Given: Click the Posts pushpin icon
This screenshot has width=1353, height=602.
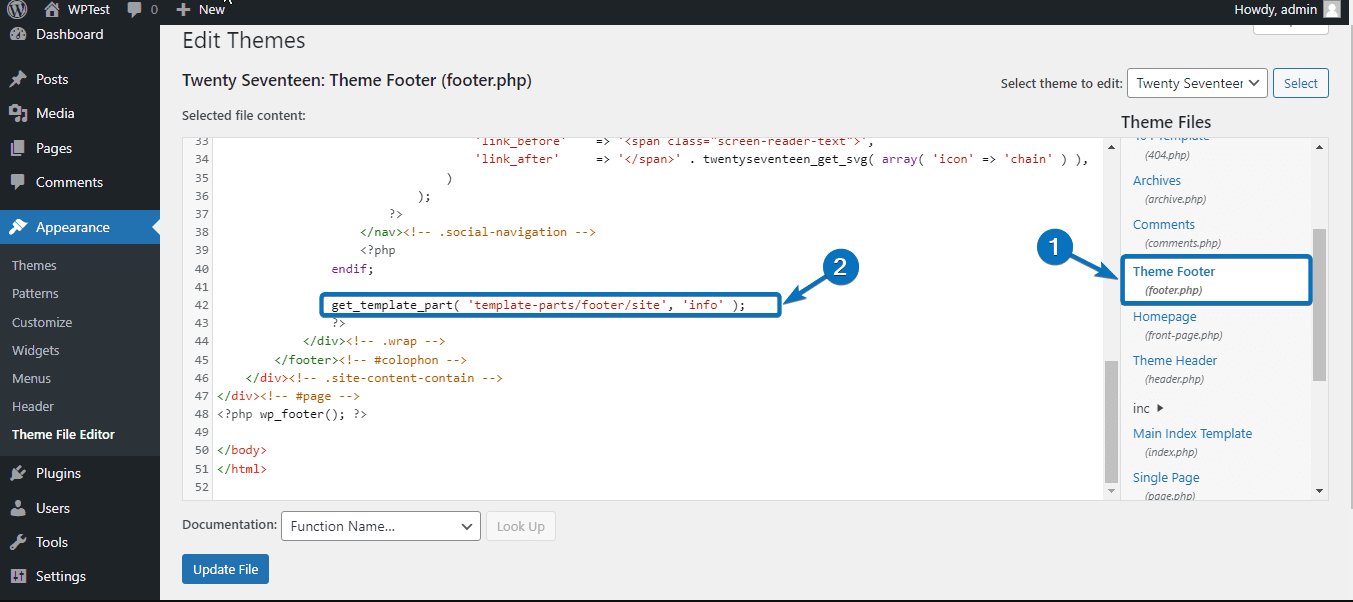Looking at the screenshot, I should point(18,79).
